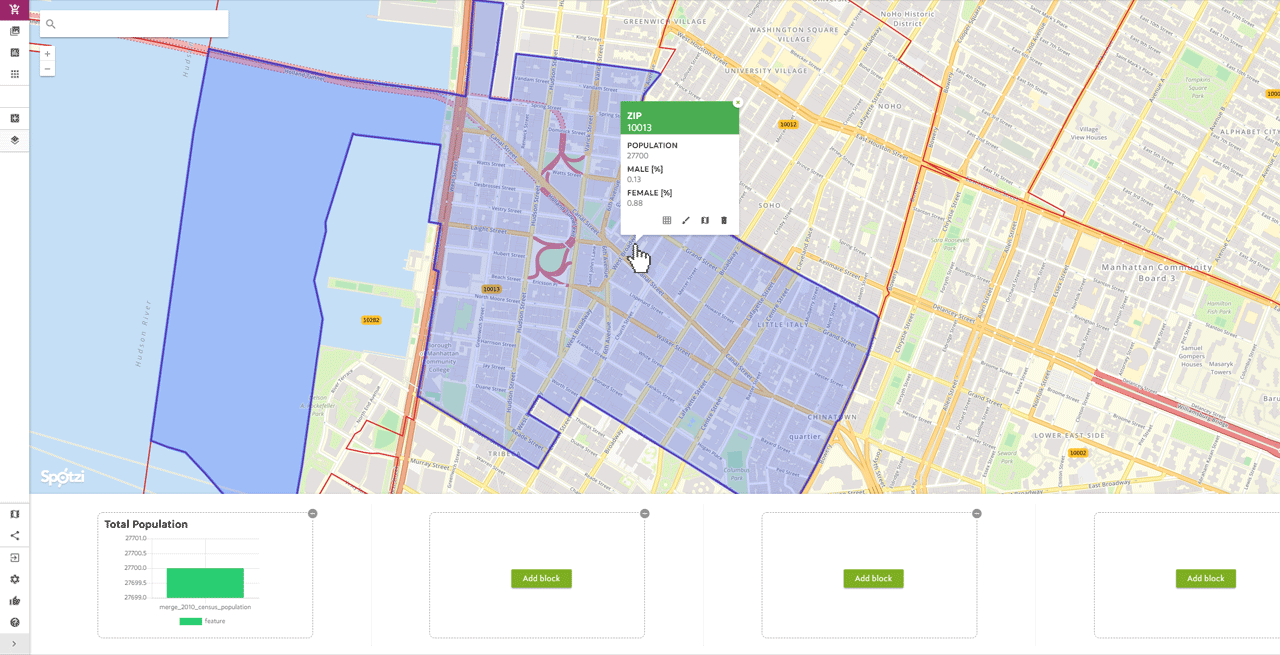The image size is (1280, 655).
Task: Click the Columbus Park map label
Action: click(x=736, y=473)
